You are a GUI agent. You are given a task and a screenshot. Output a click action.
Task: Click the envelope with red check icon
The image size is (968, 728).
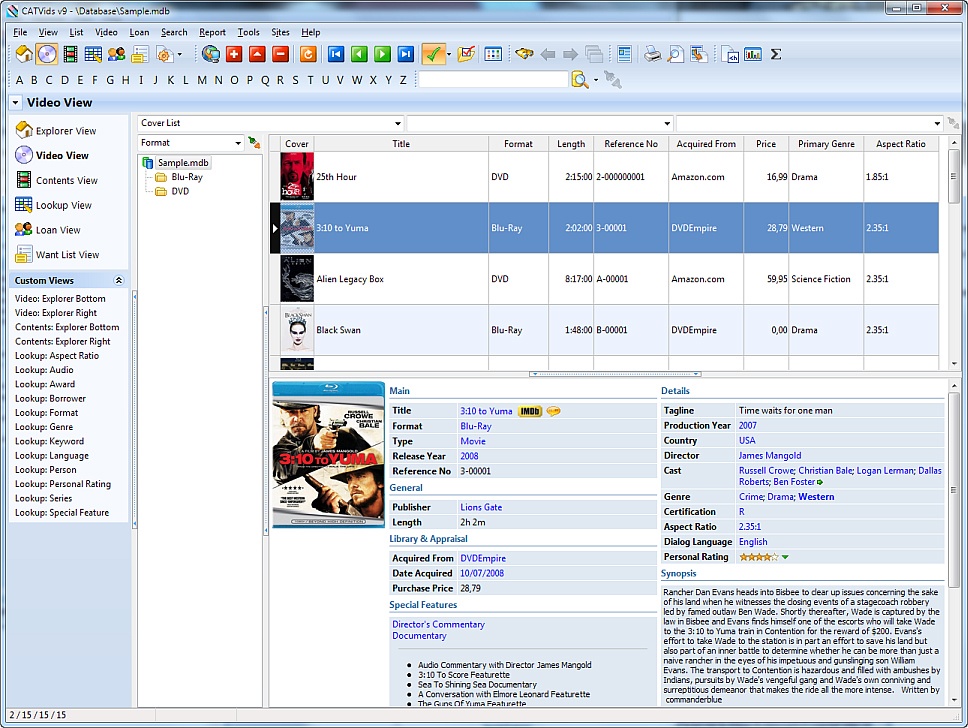coord(466,54)
